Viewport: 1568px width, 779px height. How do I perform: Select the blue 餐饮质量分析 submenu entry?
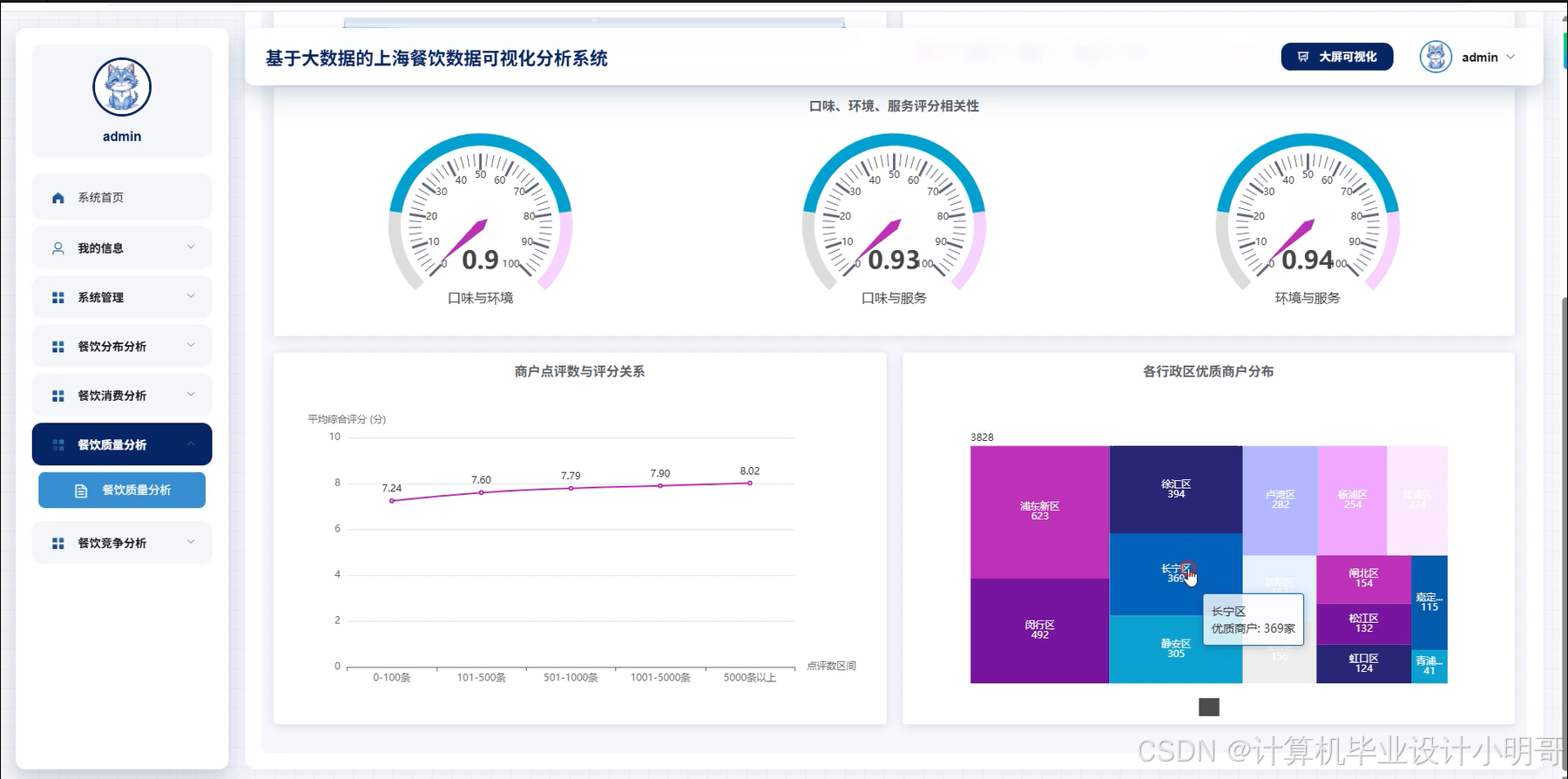(x=122, y=490)
